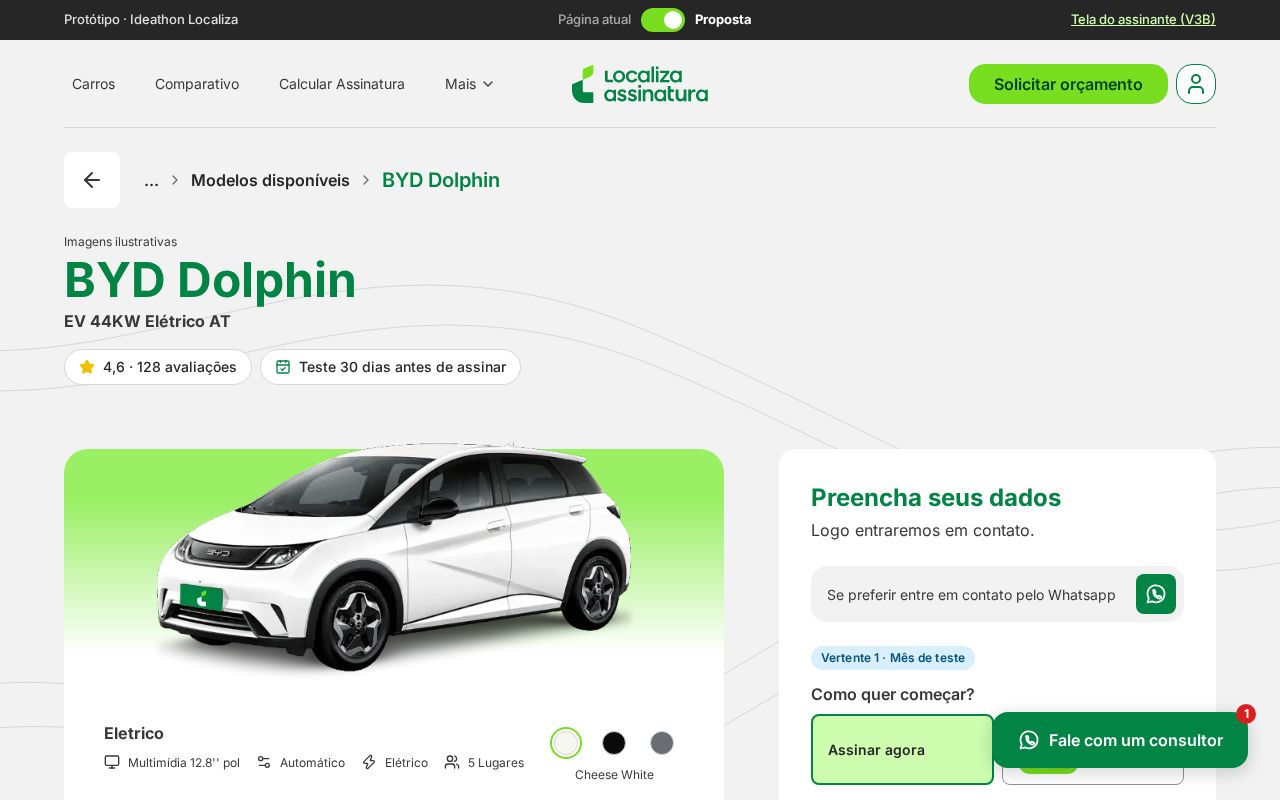Screen dimensions: 1280x800
Task: Select the gray color swatch
Action: [662, 743]
